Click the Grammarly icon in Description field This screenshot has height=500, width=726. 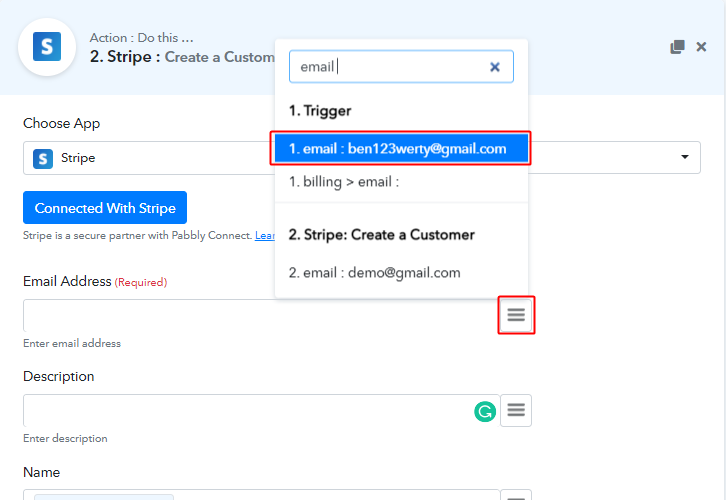485,412
